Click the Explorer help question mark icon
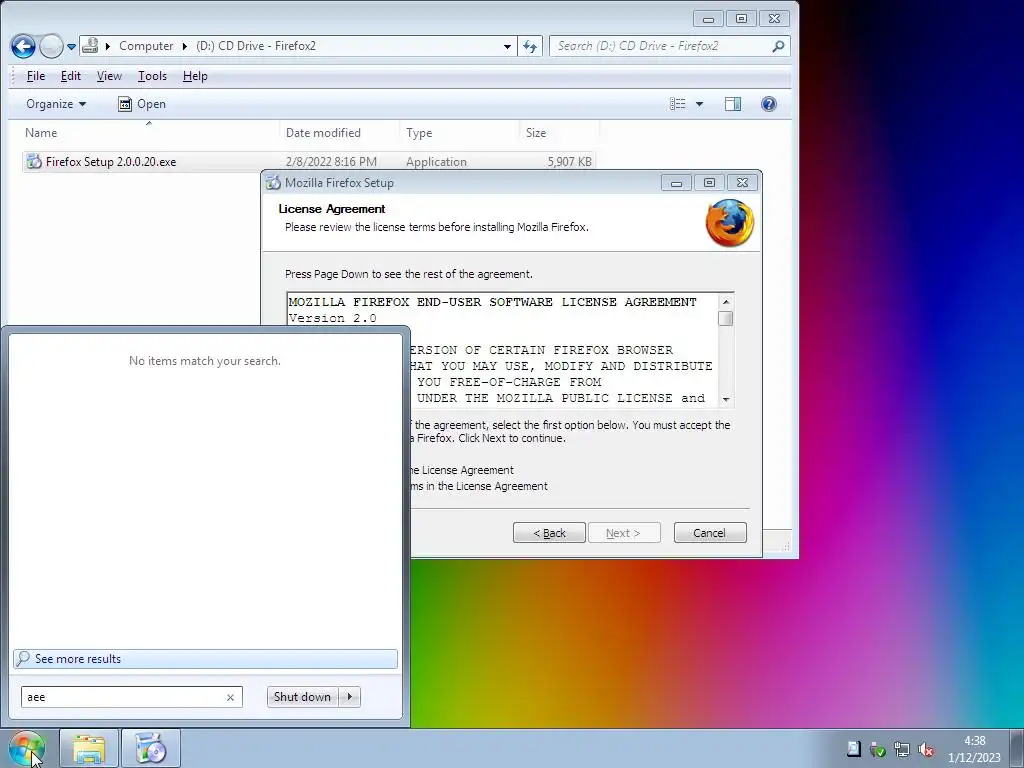Screen dimensions: 1024x768 tap(769, 104)
